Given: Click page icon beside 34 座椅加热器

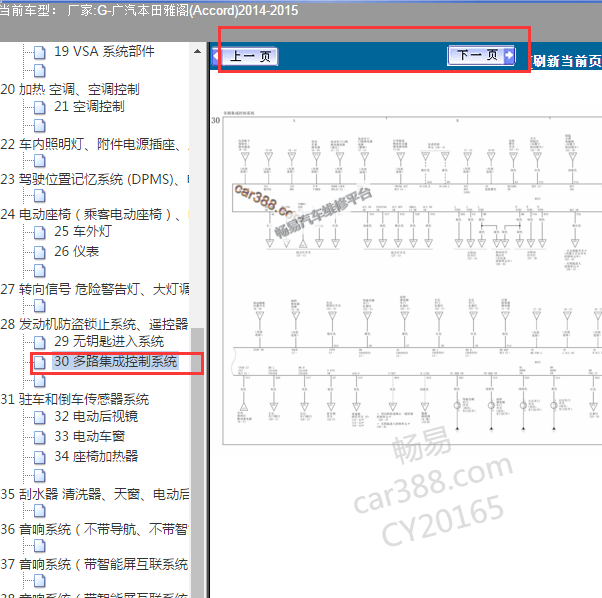Looking at the screenshot, I should pos(40,457).
